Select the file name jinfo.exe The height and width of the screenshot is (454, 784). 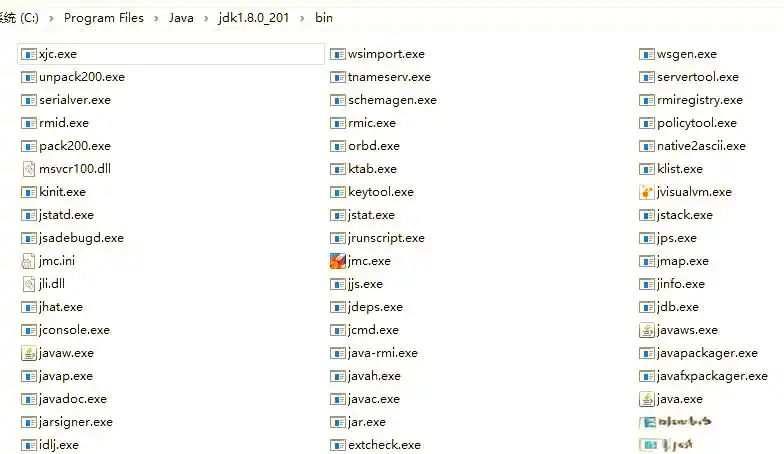point(680,284)
